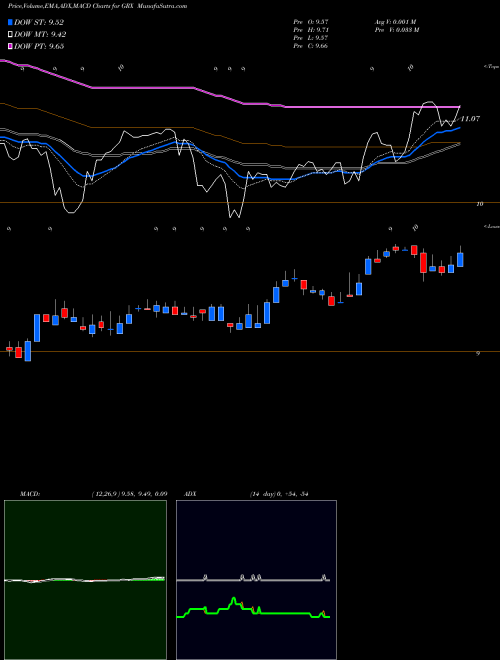Click the MACD '(12,26,9) 9.58, 9.49, 0.09' values
Viewport: 500px width, 660px height.
(129, 494)
